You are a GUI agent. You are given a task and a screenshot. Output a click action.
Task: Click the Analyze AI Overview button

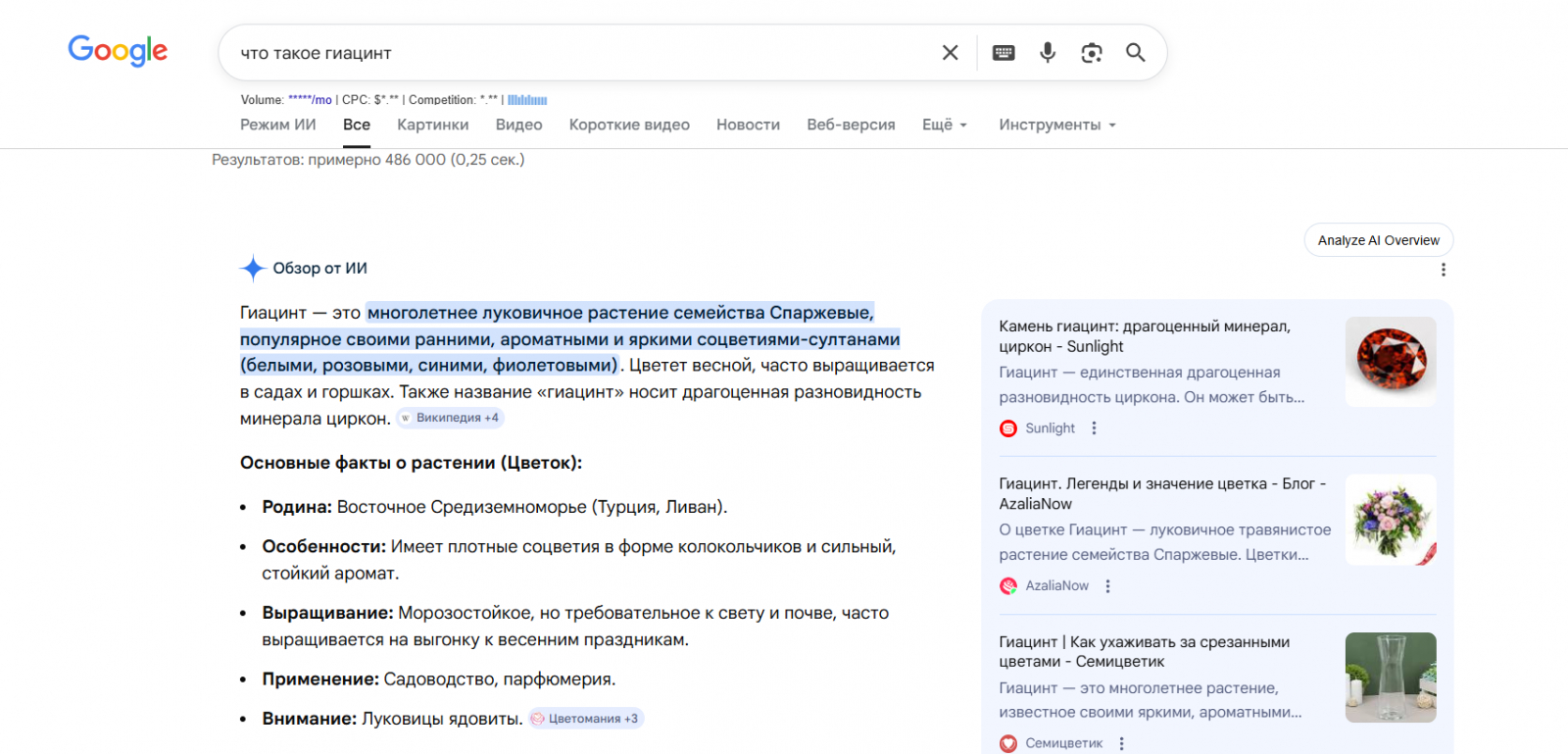click(1378, 240)
